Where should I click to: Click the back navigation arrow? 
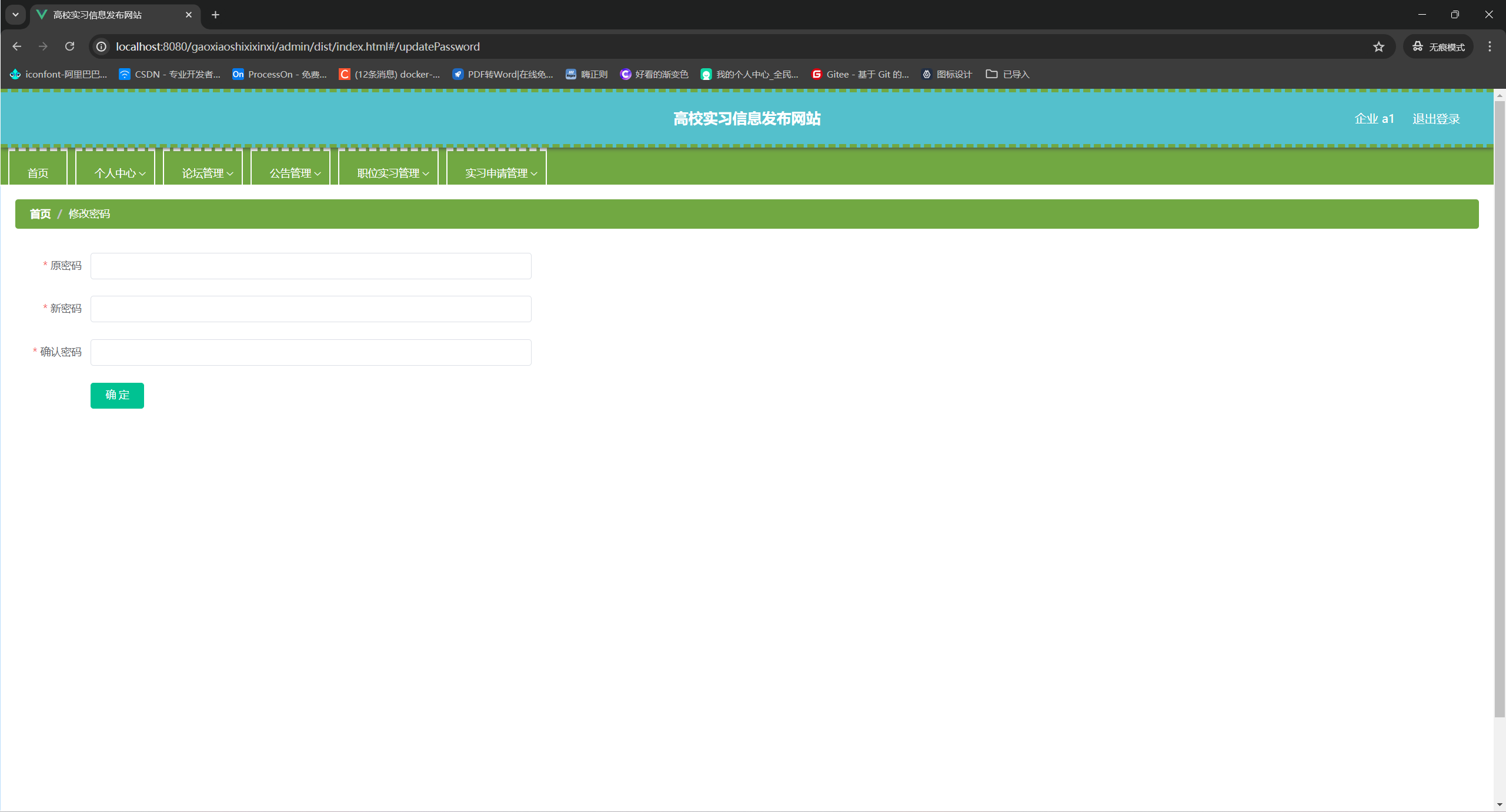(x=16, y=46)
